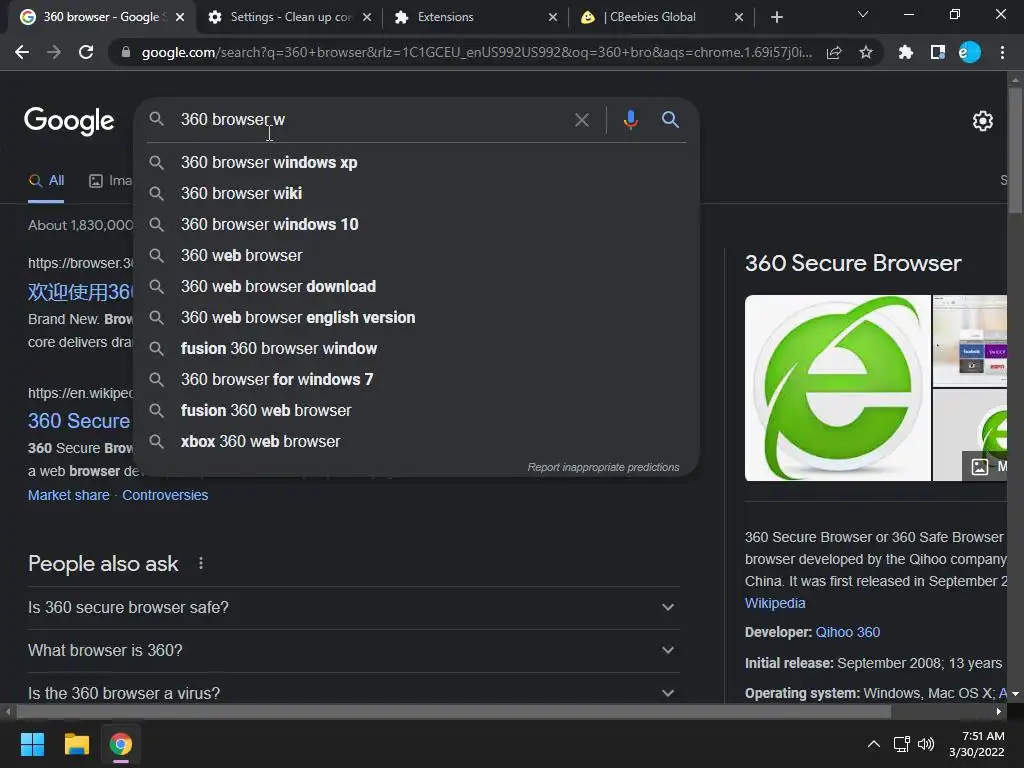The width and height of the screenshot is (1024, 768).
Task: Open the Market share sublink
Action: pyautogui.click(x=69, y=495)
